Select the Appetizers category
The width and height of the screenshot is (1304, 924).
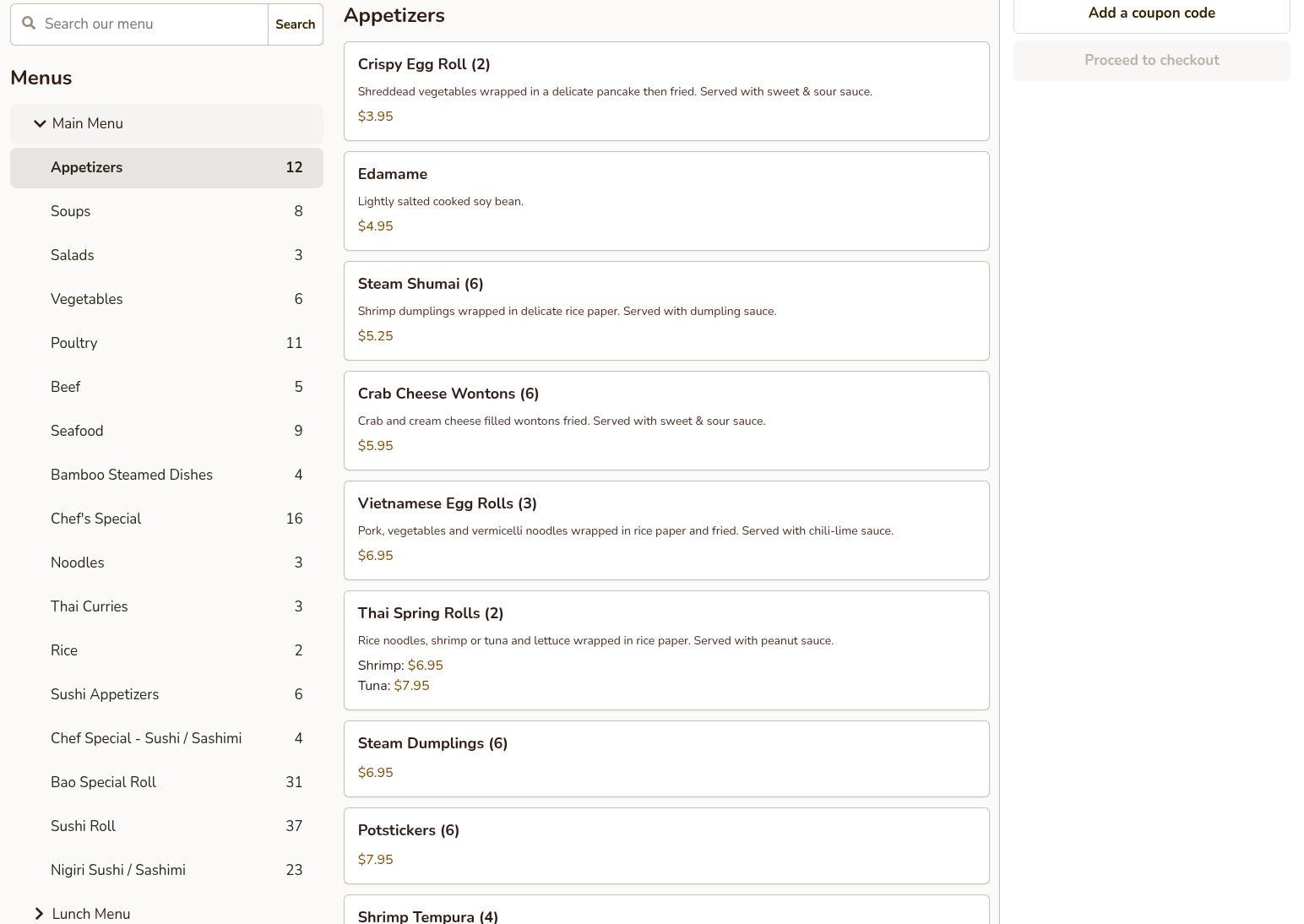166,167
